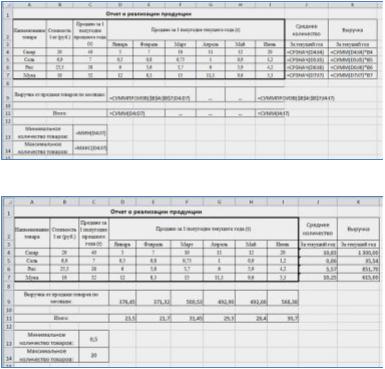Click 'Рис' cell in the formula sheet
The width and height of the screenshot is (385, 369).
click(x=29, y=67)
